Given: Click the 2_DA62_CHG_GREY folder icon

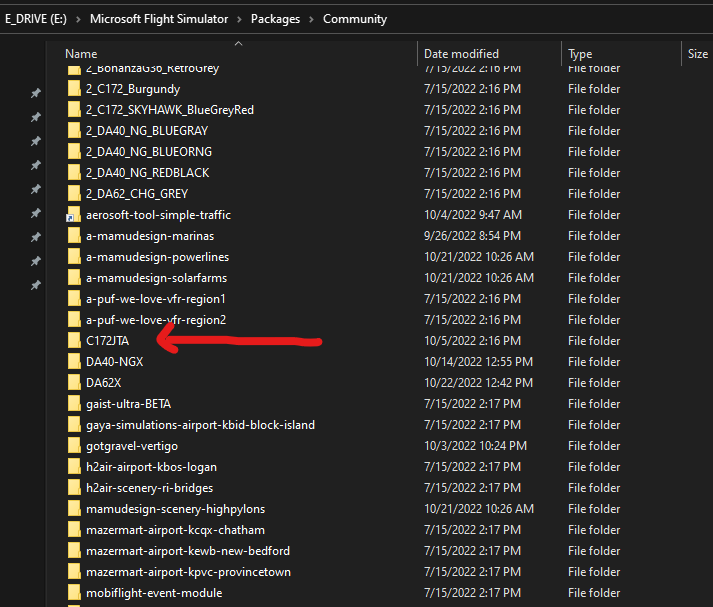Looking at the screenshot, I should pyautogui.click(x=74, y=194).
